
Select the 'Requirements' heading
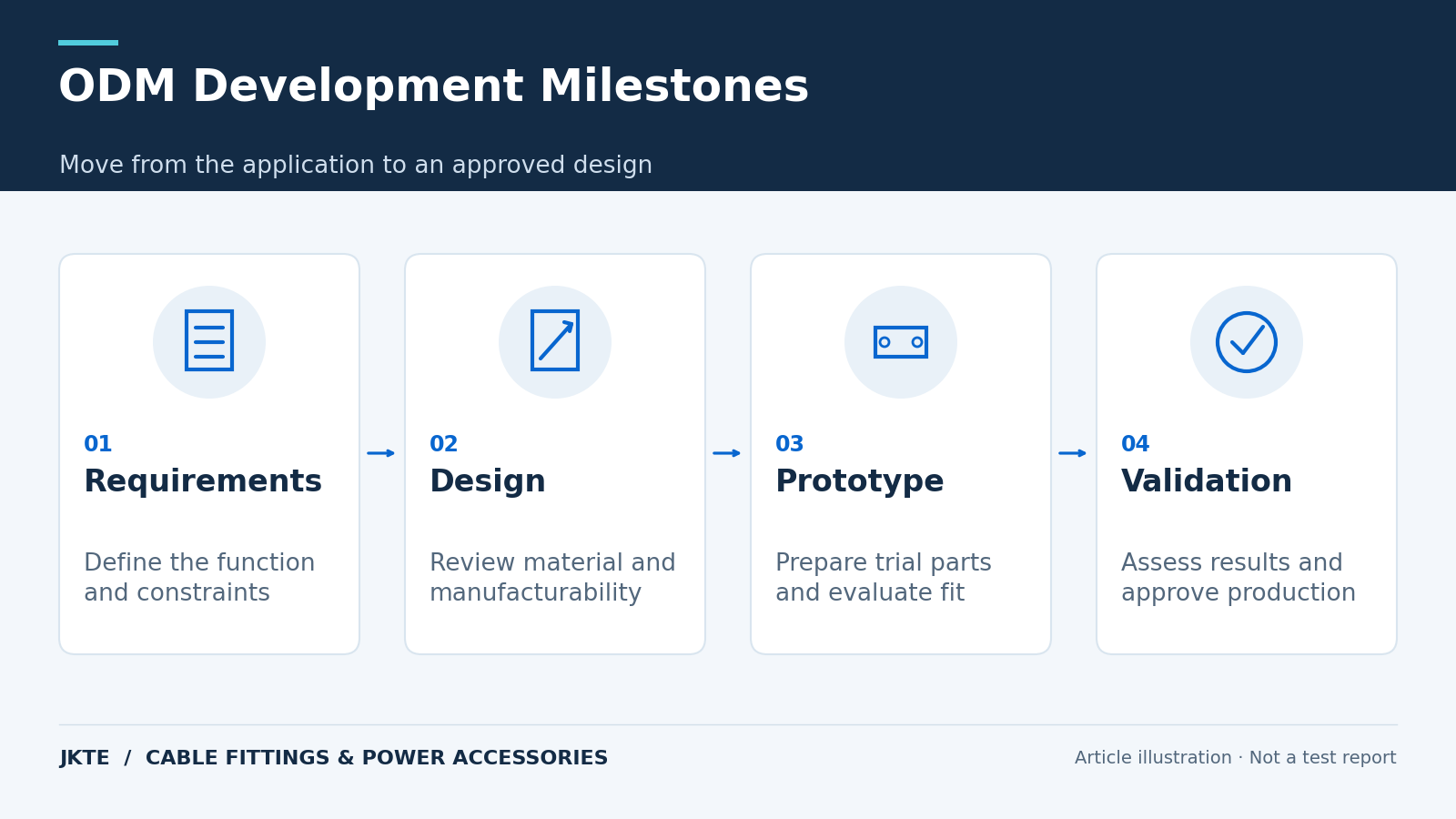click(x=203, y=482)
